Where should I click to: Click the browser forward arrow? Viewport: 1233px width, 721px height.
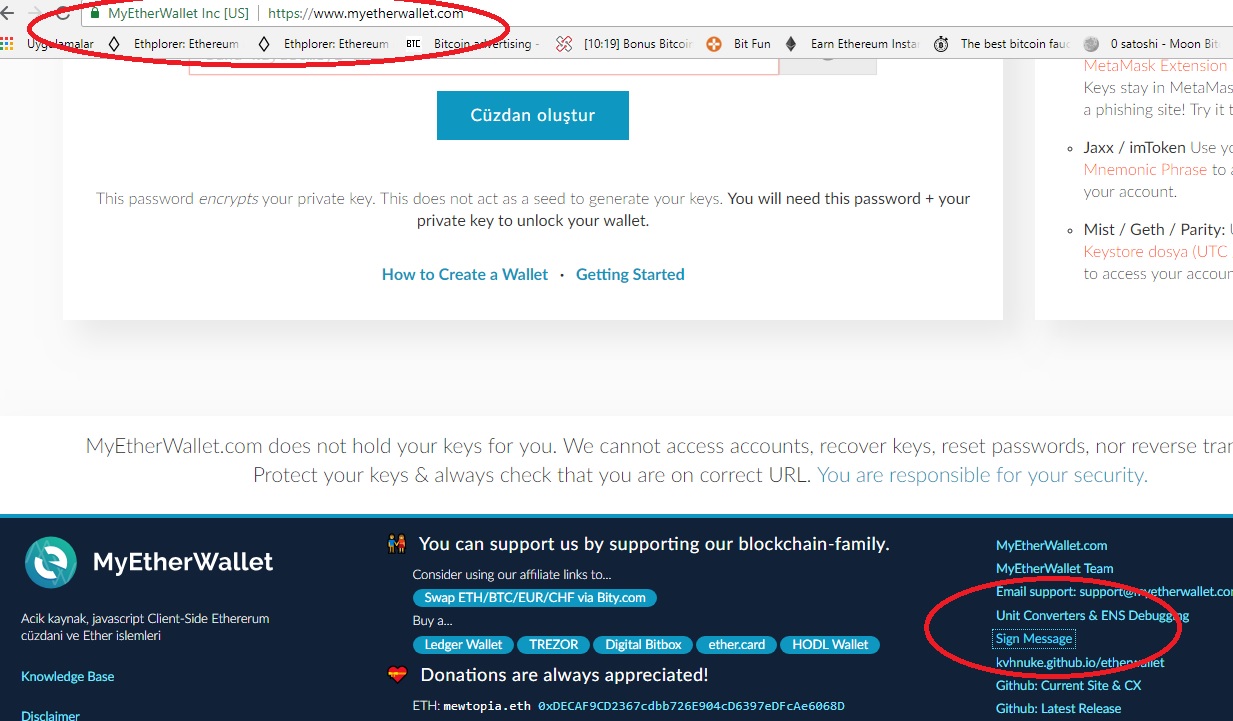(36, 14)
